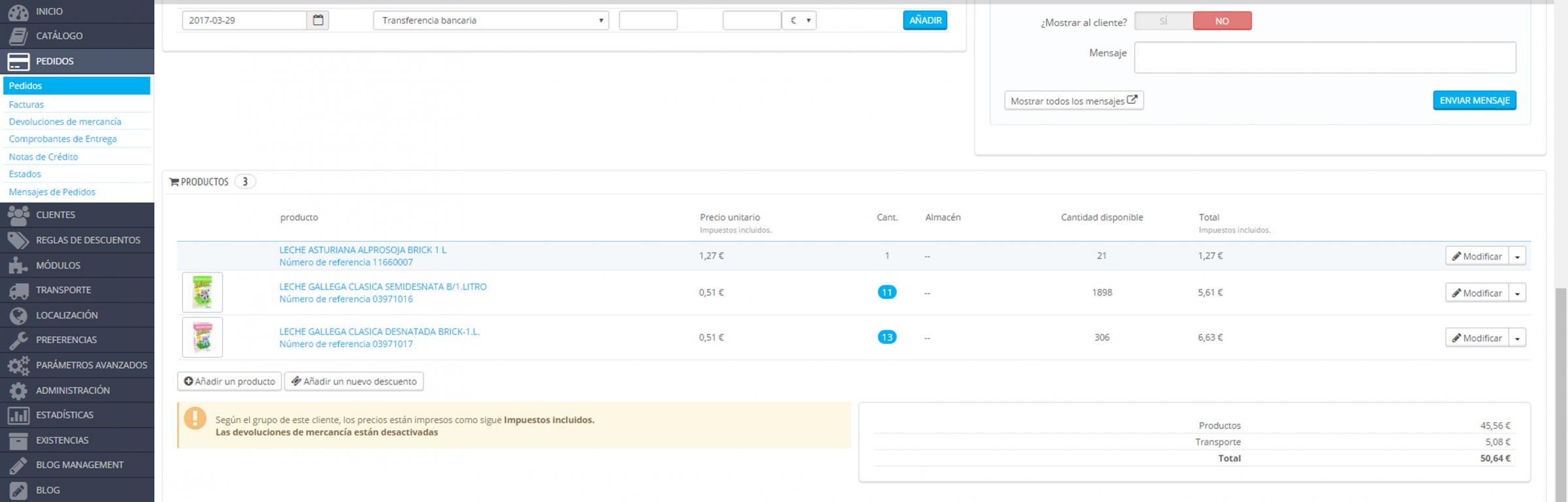1568x502 pixels.
Task: Click the yellow warning exclamation icon
Action: 195,418
